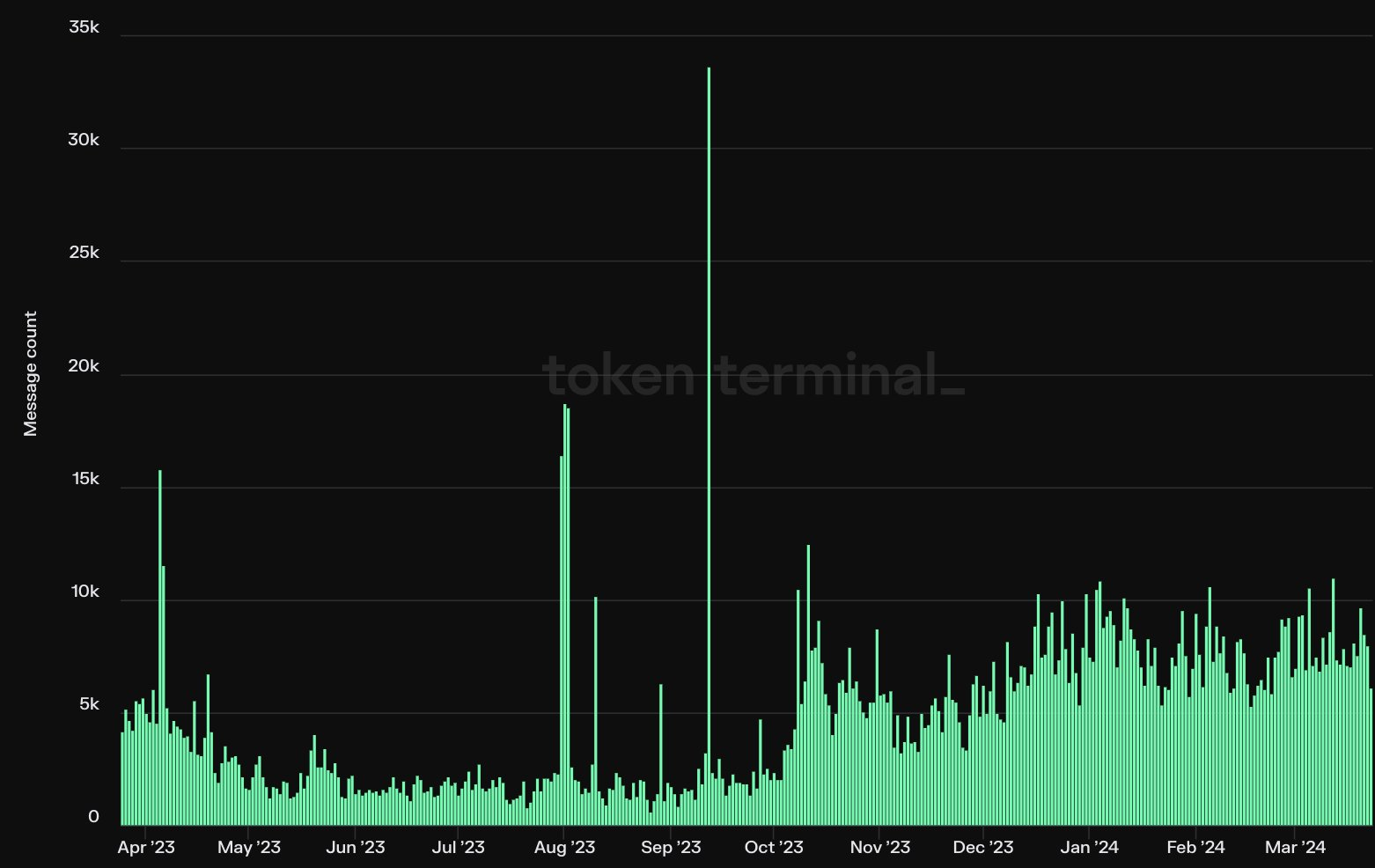Click the Nov '23 x-axis label

click(880, 847)
